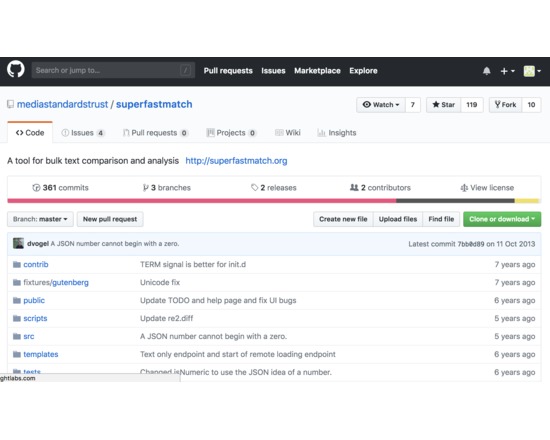The width and height of the screenshot is (550, 440).
Task: Open commit hash 7bb0d89
Action: (471, 244)
